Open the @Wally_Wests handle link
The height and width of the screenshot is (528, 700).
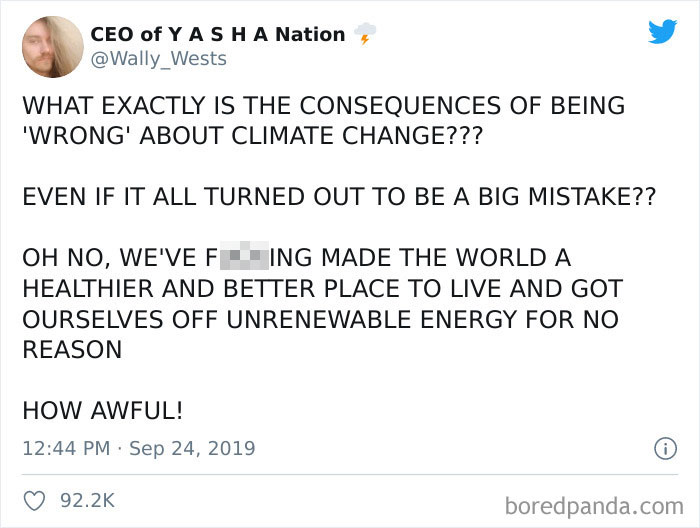158,59
